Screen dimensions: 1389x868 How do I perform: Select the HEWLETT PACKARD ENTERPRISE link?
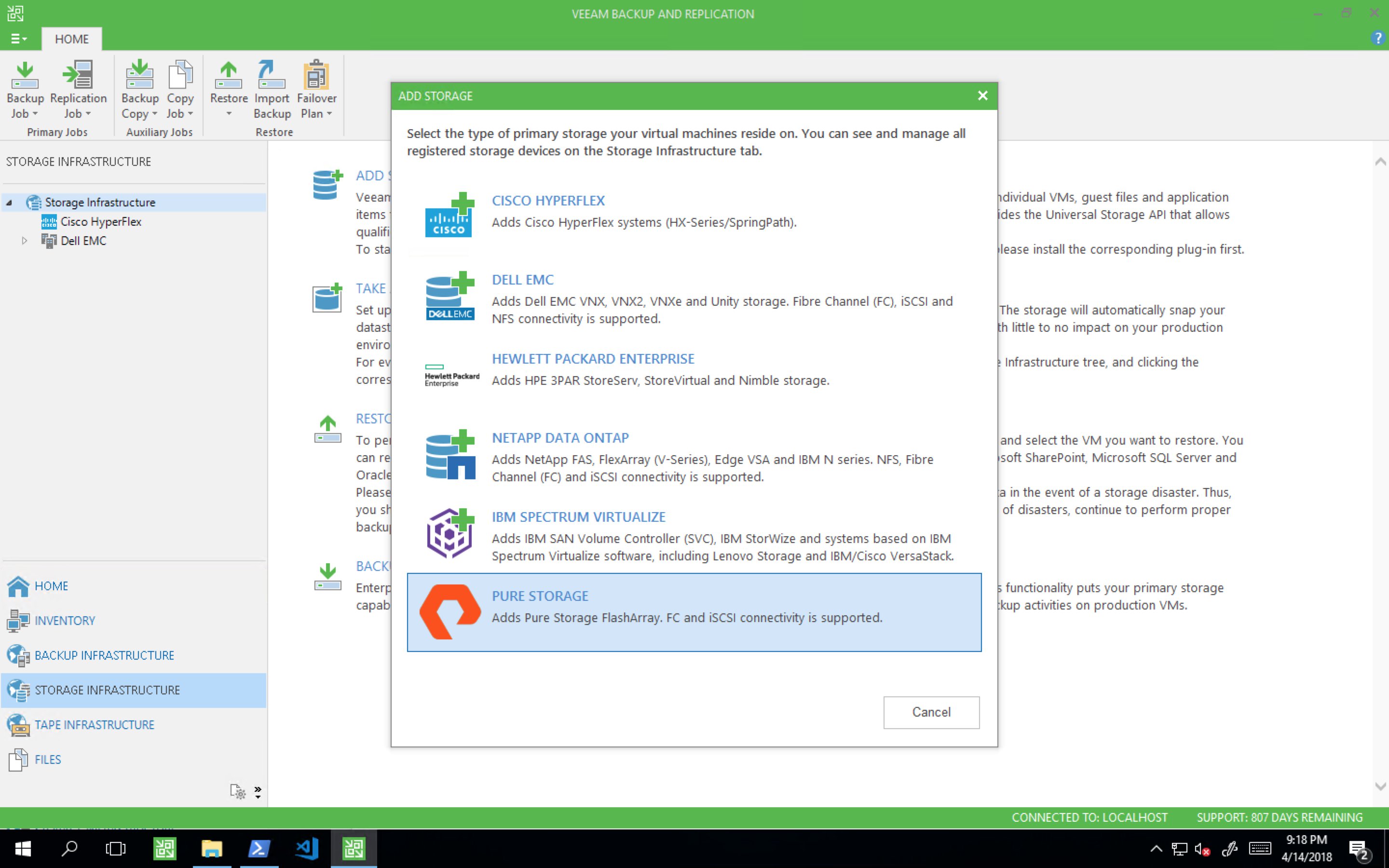click(593, 359)
